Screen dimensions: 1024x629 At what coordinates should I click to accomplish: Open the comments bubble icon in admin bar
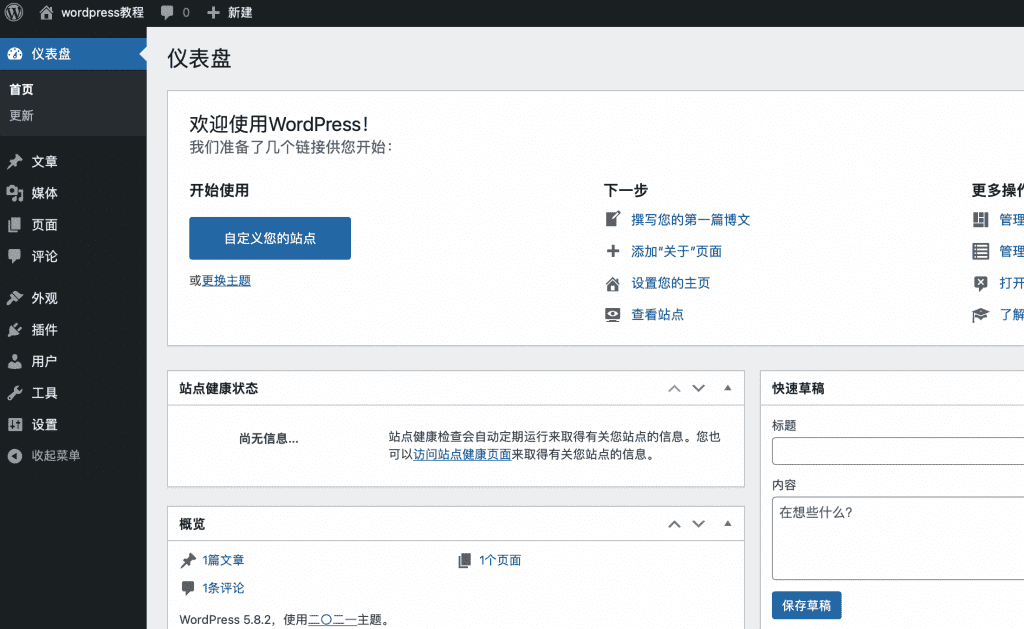(167, 12)
